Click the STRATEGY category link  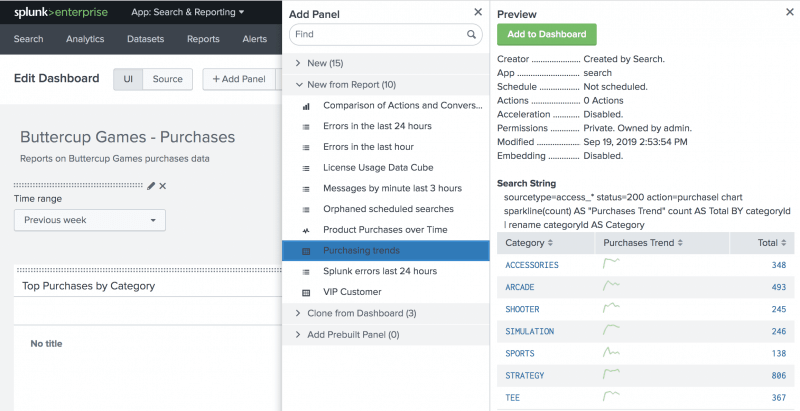[524, 375]
